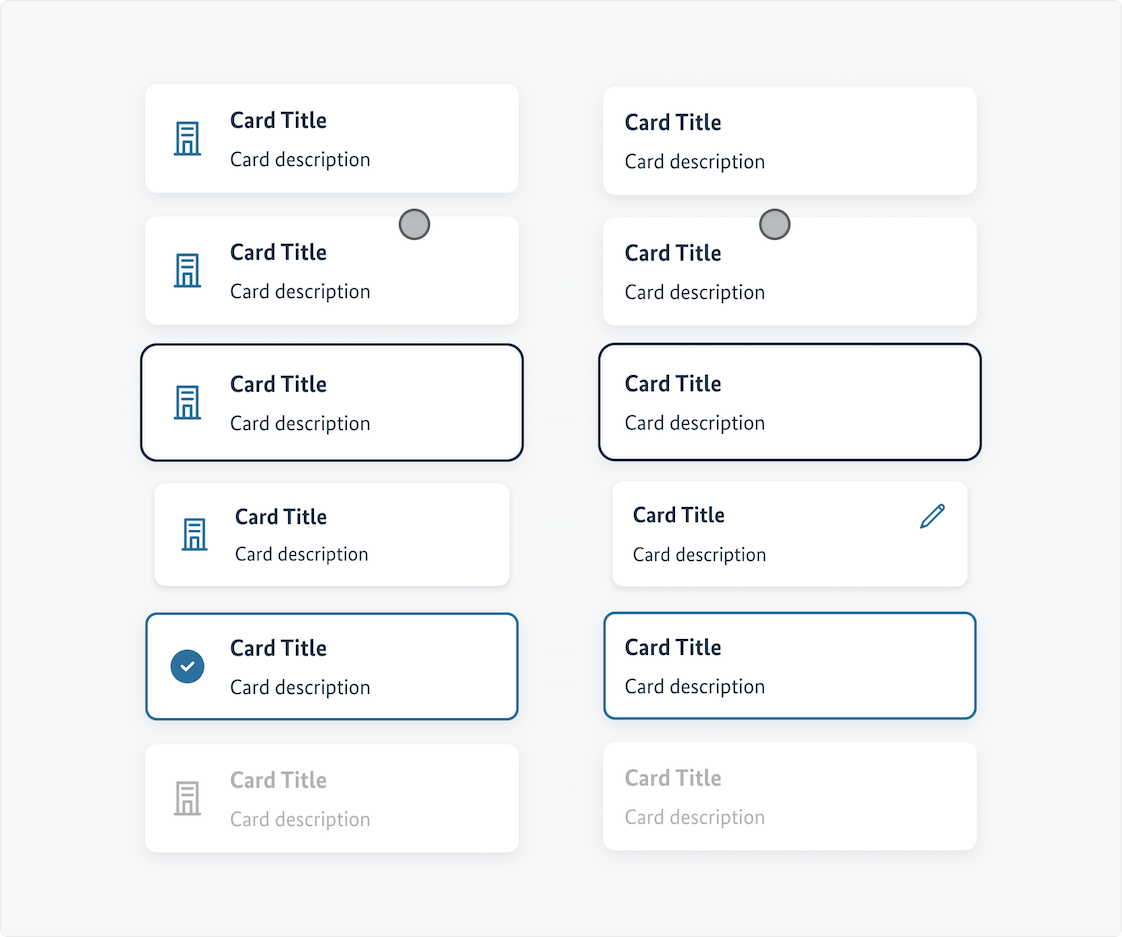1122x937 pixels.
Task: Click "Card Title" beside the dark-outlined building icon
Action: coord(278,384)
